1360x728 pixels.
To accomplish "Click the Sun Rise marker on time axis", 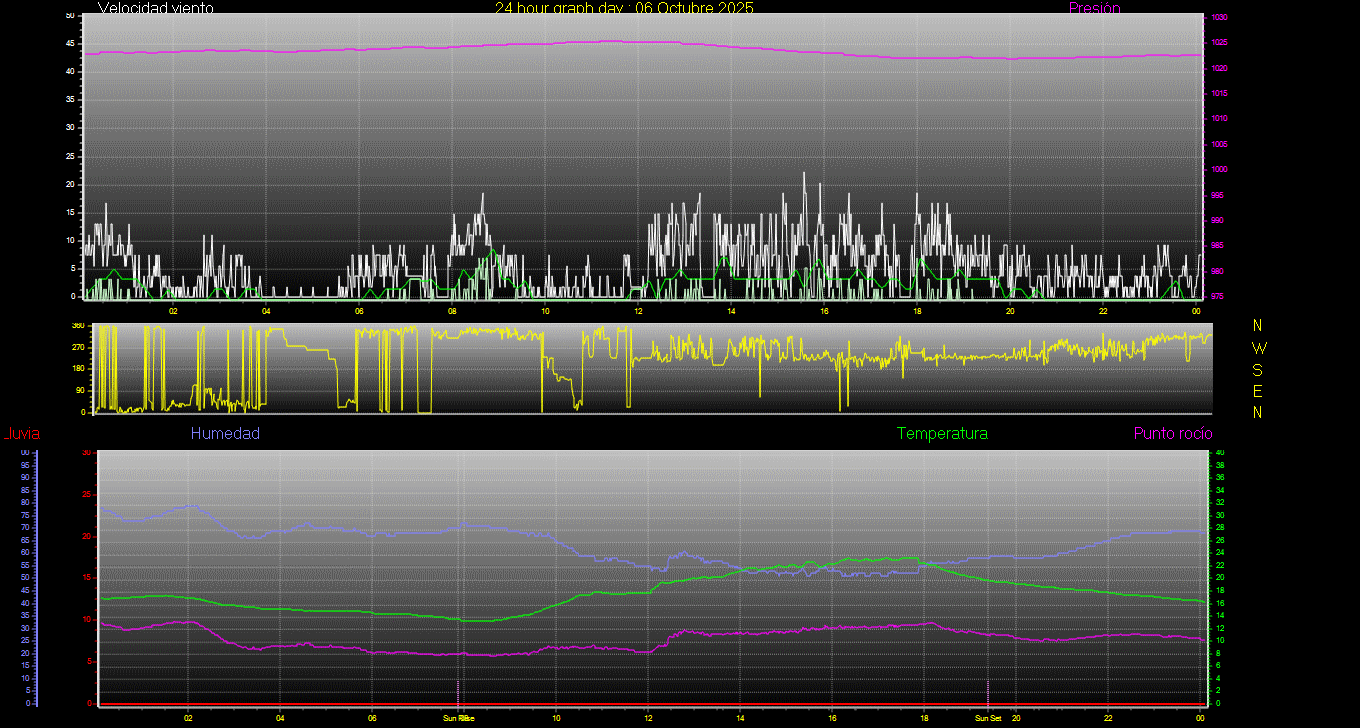I will click(x=459, y=718).
